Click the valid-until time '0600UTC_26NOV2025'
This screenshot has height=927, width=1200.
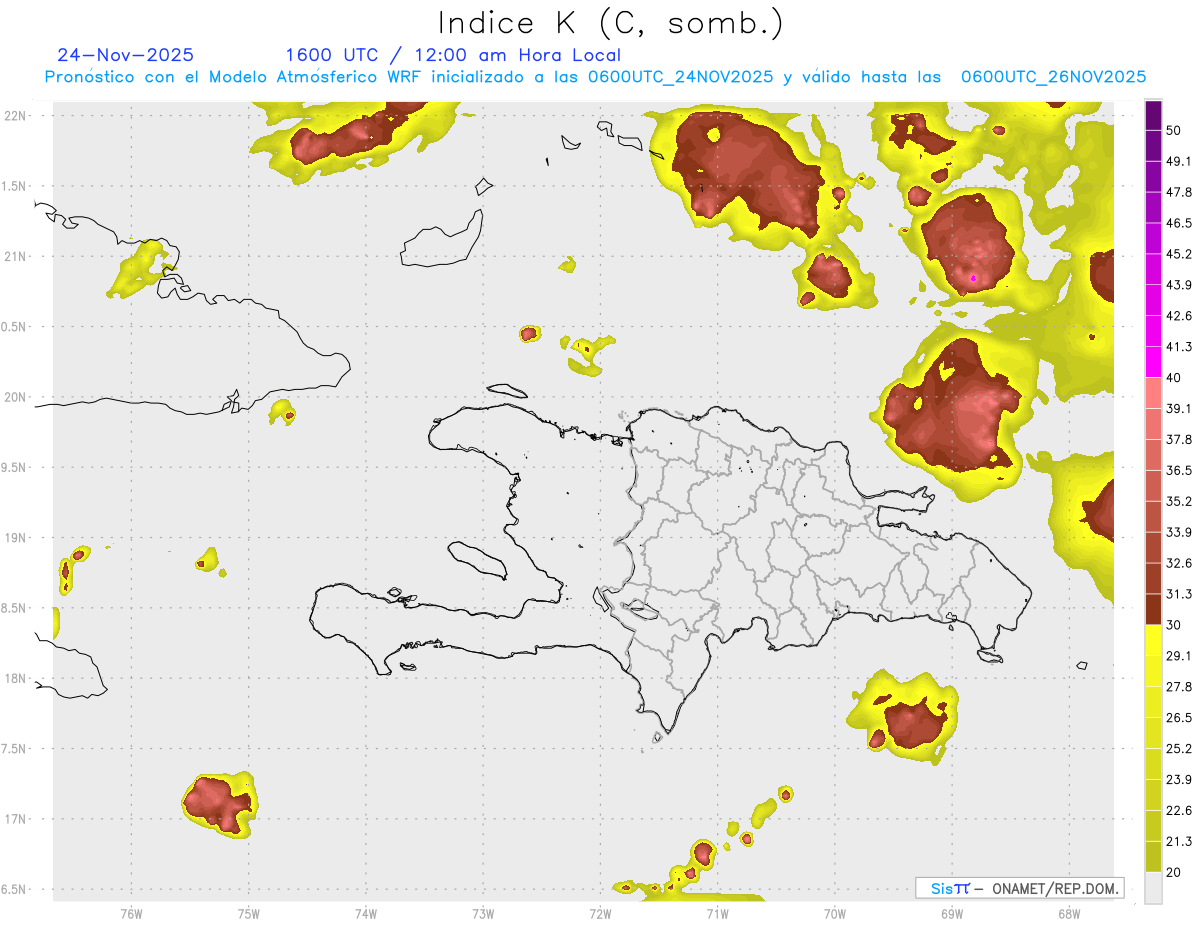click(1053, 77)
